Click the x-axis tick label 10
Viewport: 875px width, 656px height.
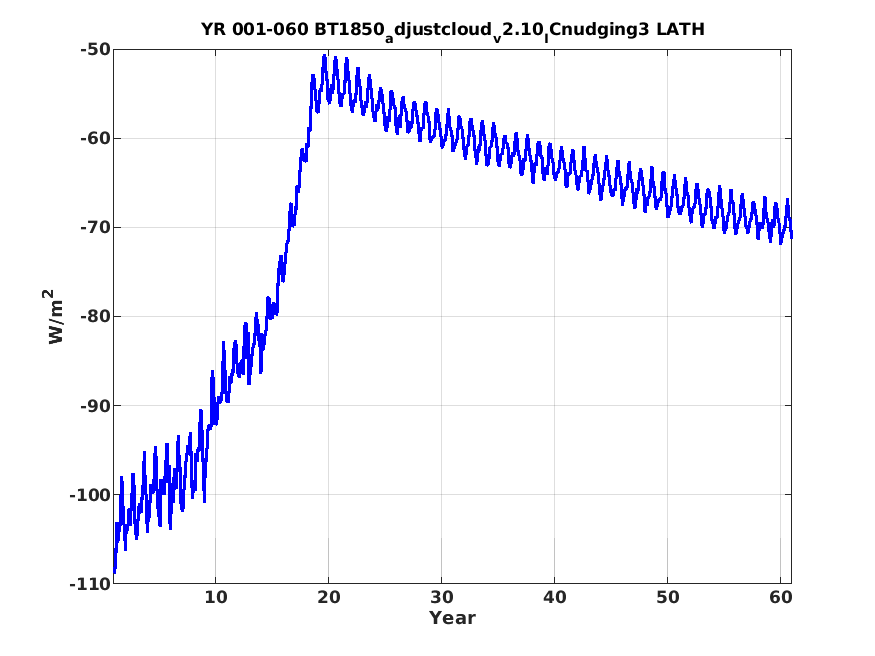(x=216, y=598)
